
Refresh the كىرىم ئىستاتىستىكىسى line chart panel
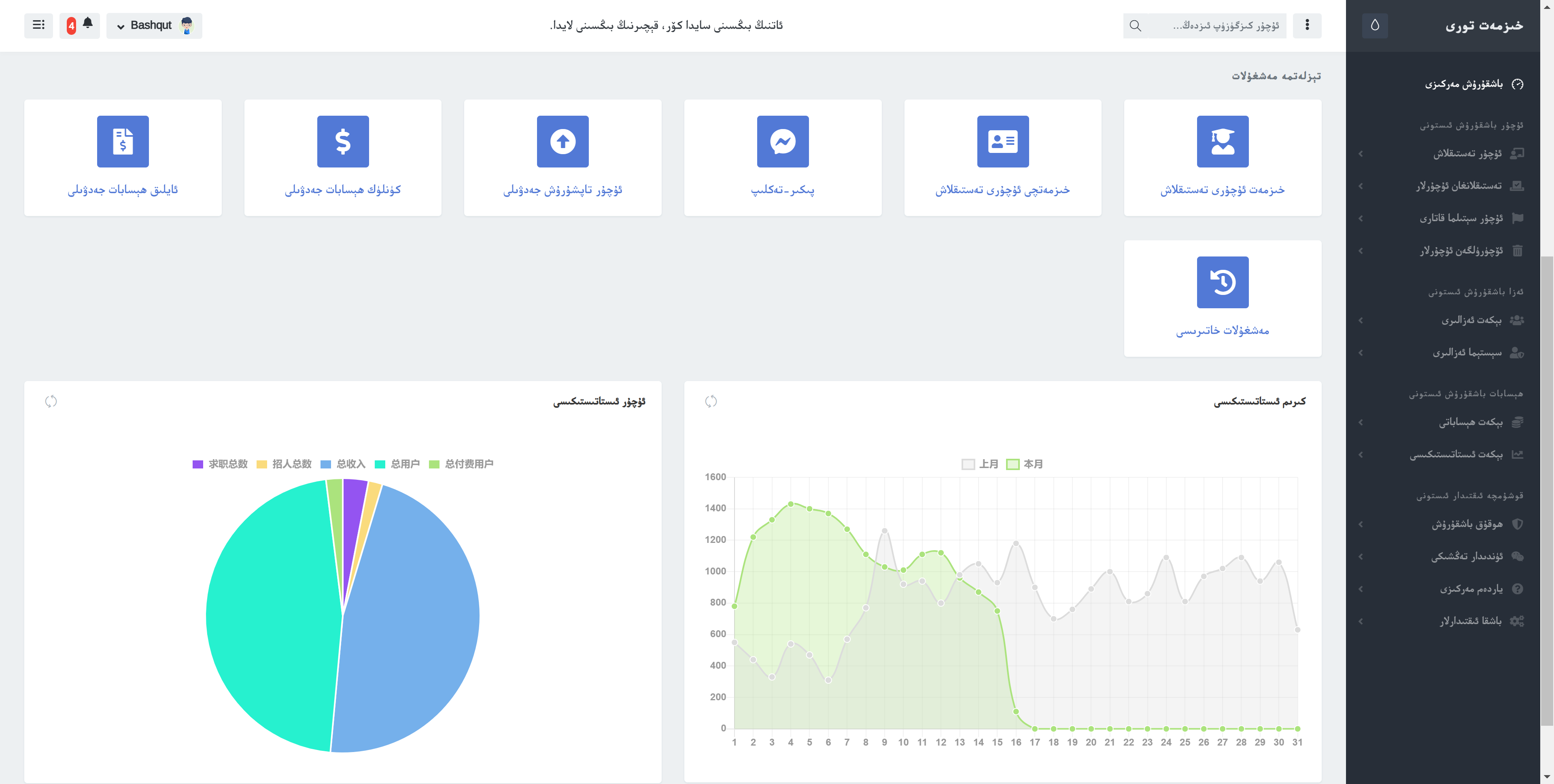(711, 401)
